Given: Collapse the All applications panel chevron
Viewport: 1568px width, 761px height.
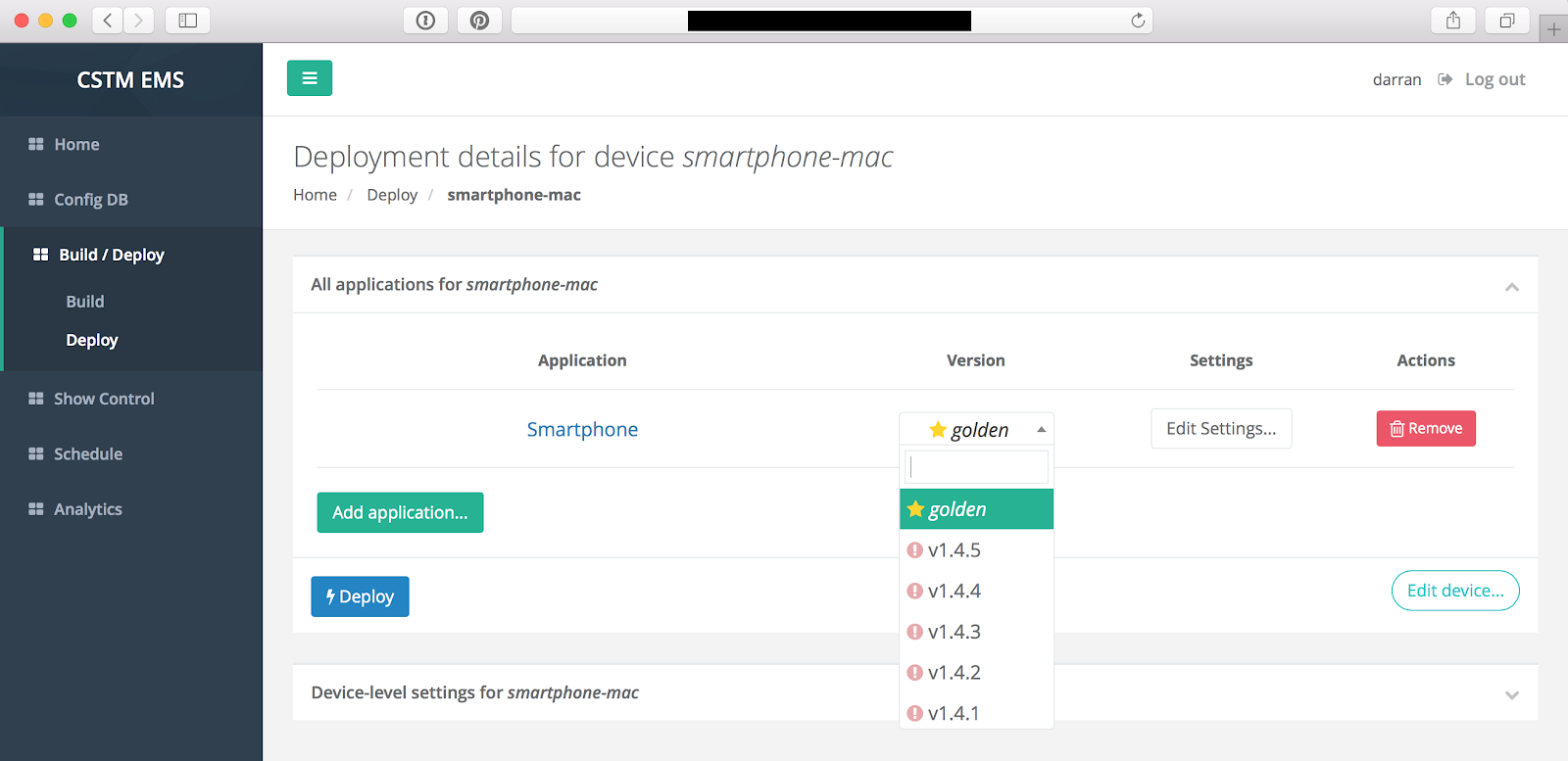Looking at the screenshot, I should [1511, 287].
